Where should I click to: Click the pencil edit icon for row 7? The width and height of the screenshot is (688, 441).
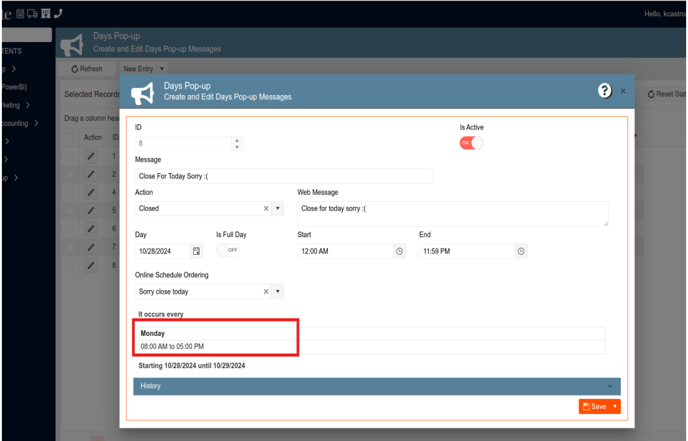[91, 247]
